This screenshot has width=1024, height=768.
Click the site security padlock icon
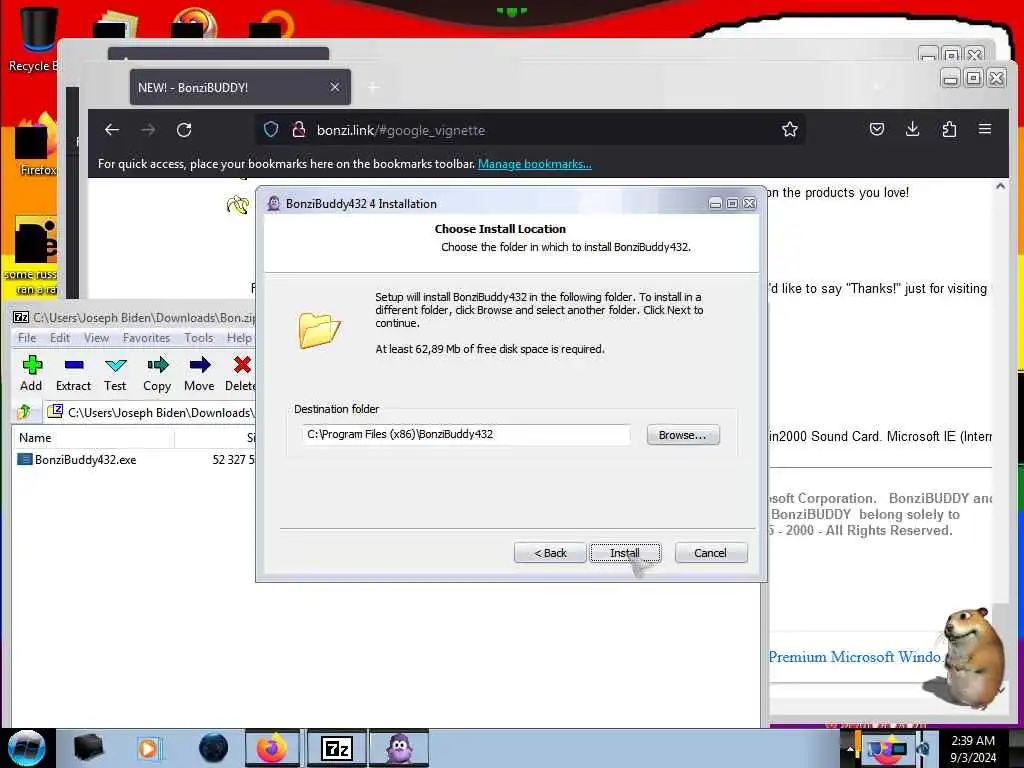click(x=299, y=129)
